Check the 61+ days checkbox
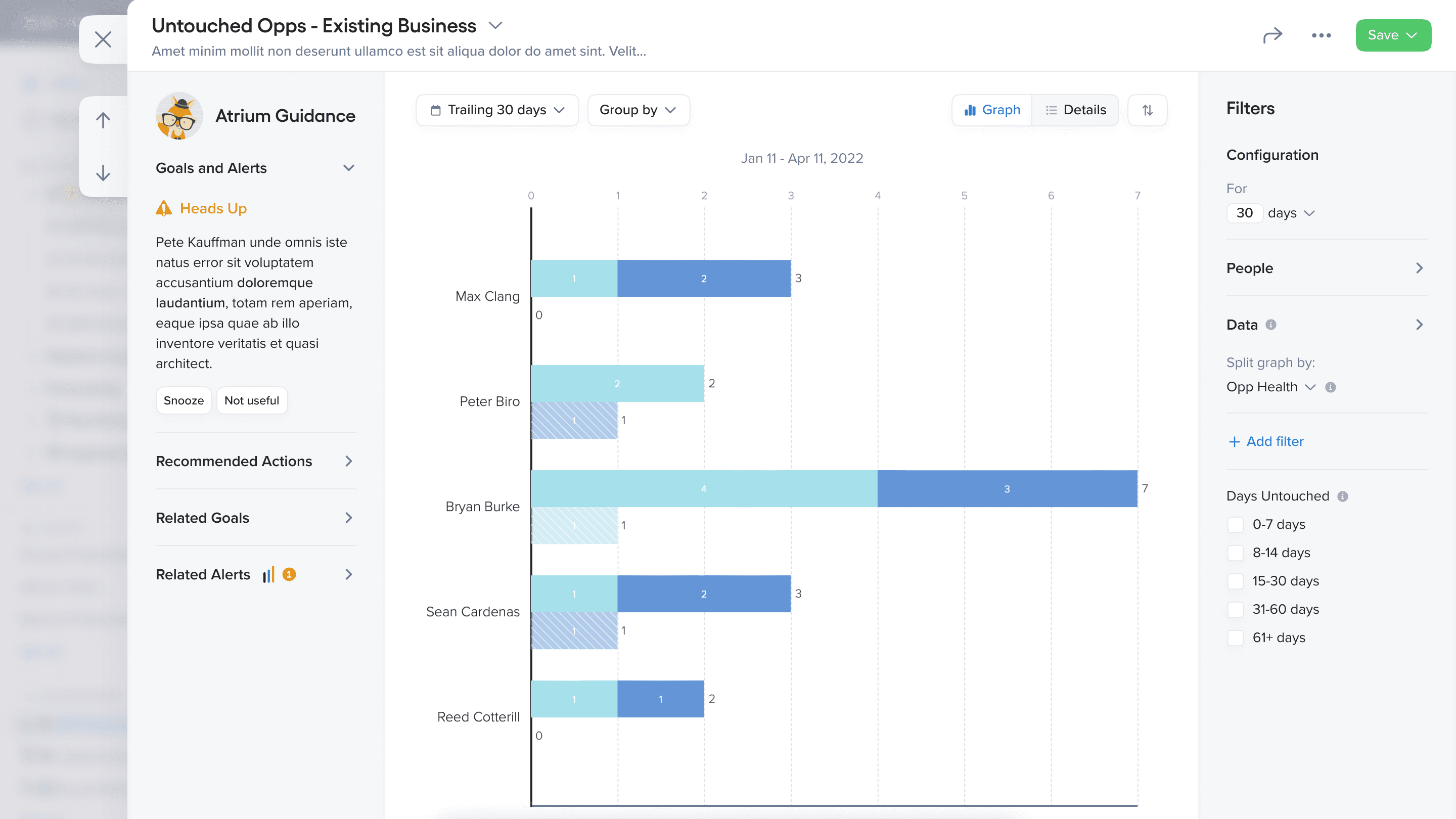1456x819 pixels. click(1236, 638)
